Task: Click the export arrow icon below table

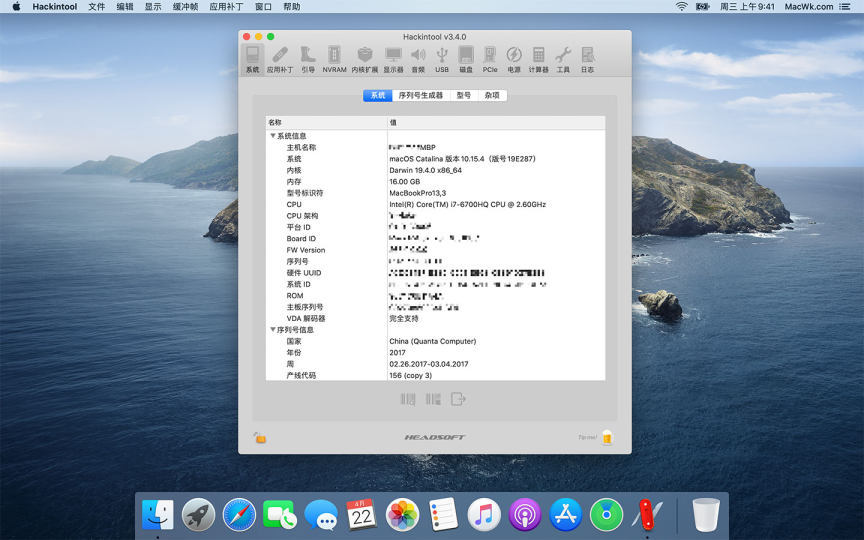Action: (458, 399)
